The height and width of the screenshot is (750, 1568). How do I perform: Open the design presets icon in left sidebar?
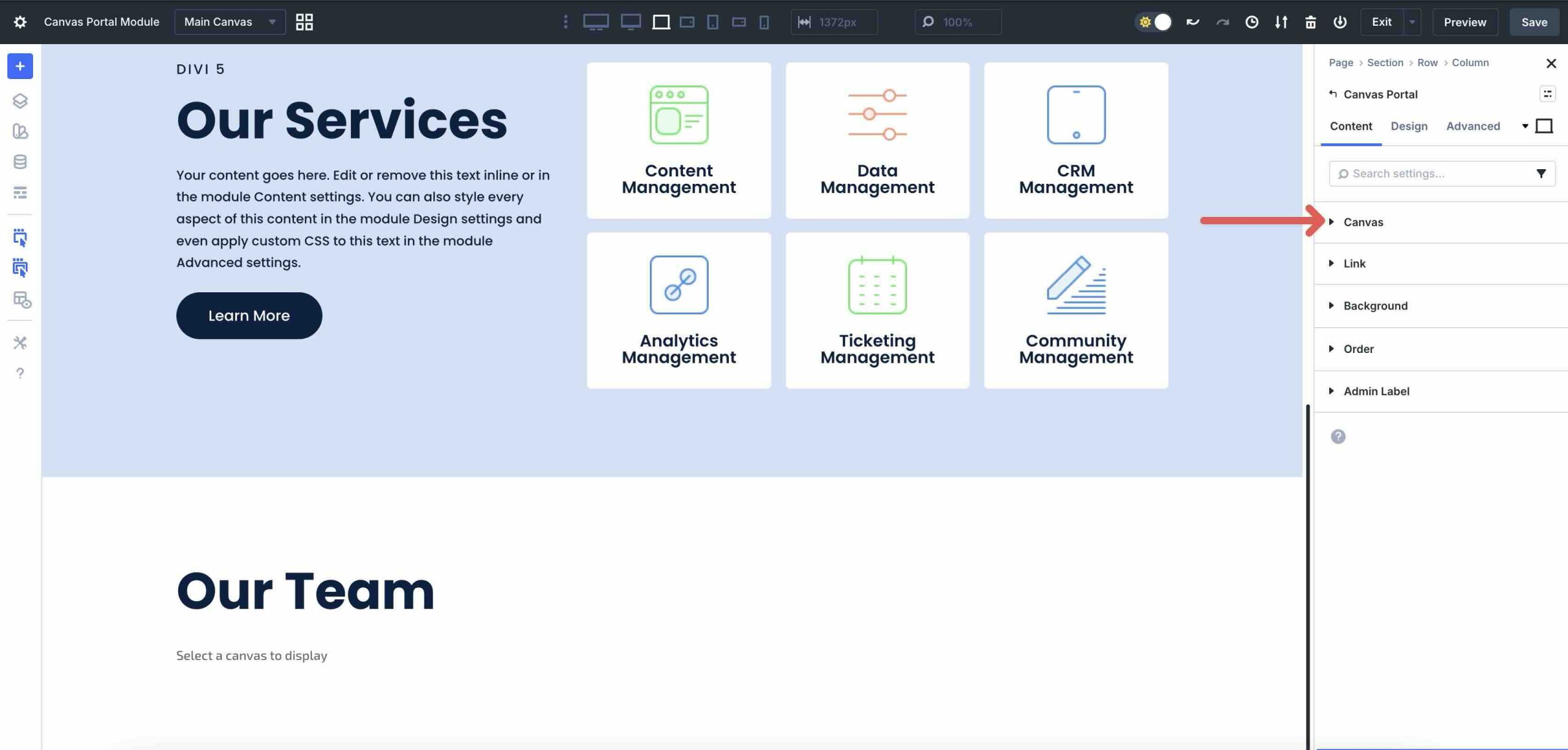tap(20, 132)
